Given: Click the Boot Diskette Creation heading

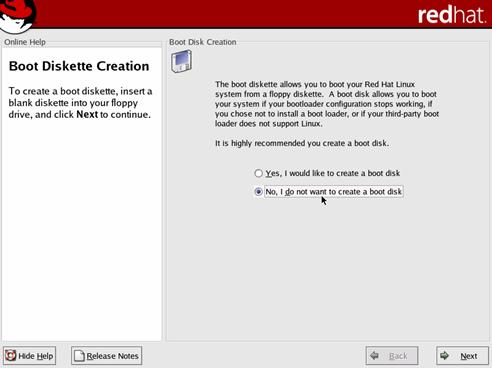Looking at the screenshot, I should pos(79,66).
